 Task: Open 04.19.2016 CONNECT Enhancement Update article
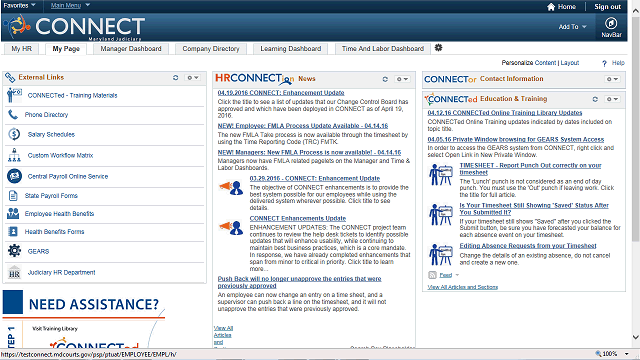pos(281,93)
